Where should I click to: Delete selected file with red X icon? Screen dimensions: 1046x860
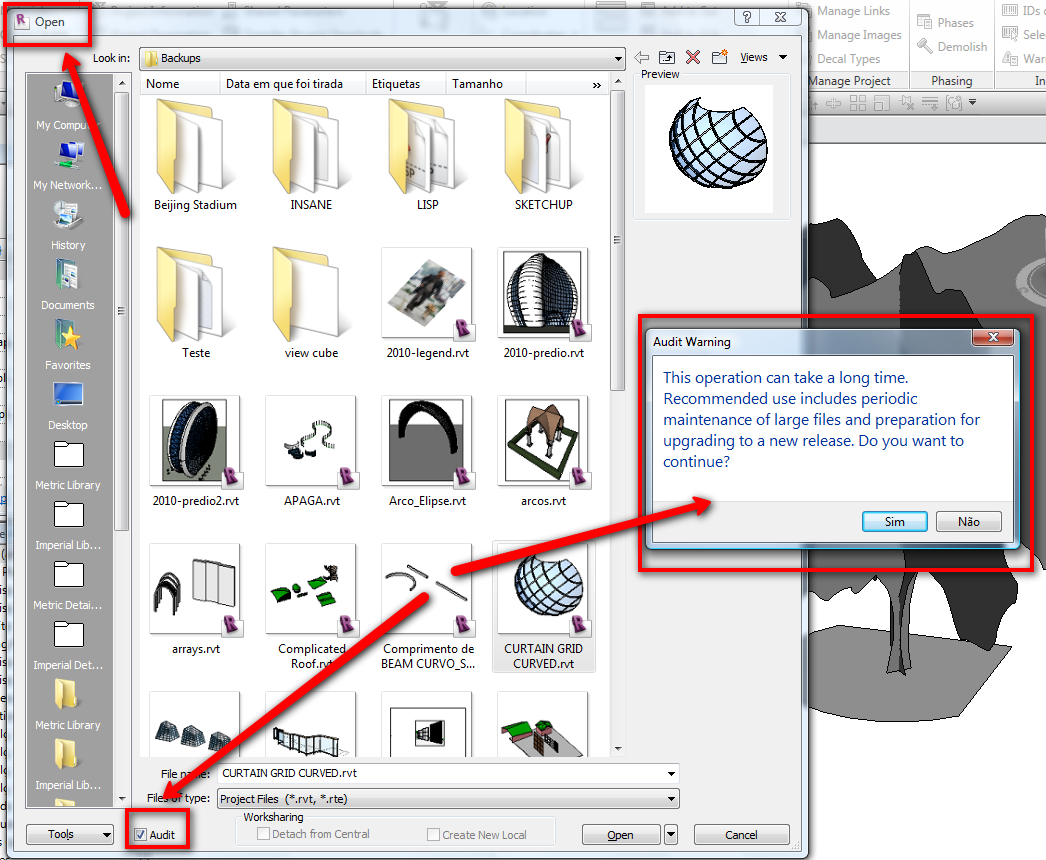tap(693, 57)
